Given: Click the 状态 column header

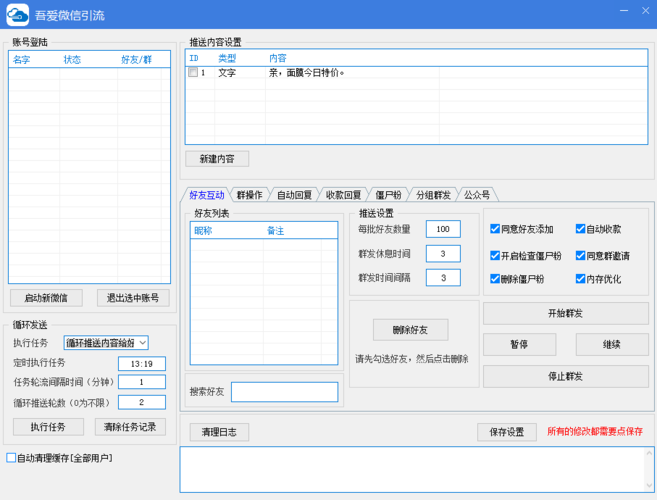Looking at the screenshot, I should tap(72, 60).
